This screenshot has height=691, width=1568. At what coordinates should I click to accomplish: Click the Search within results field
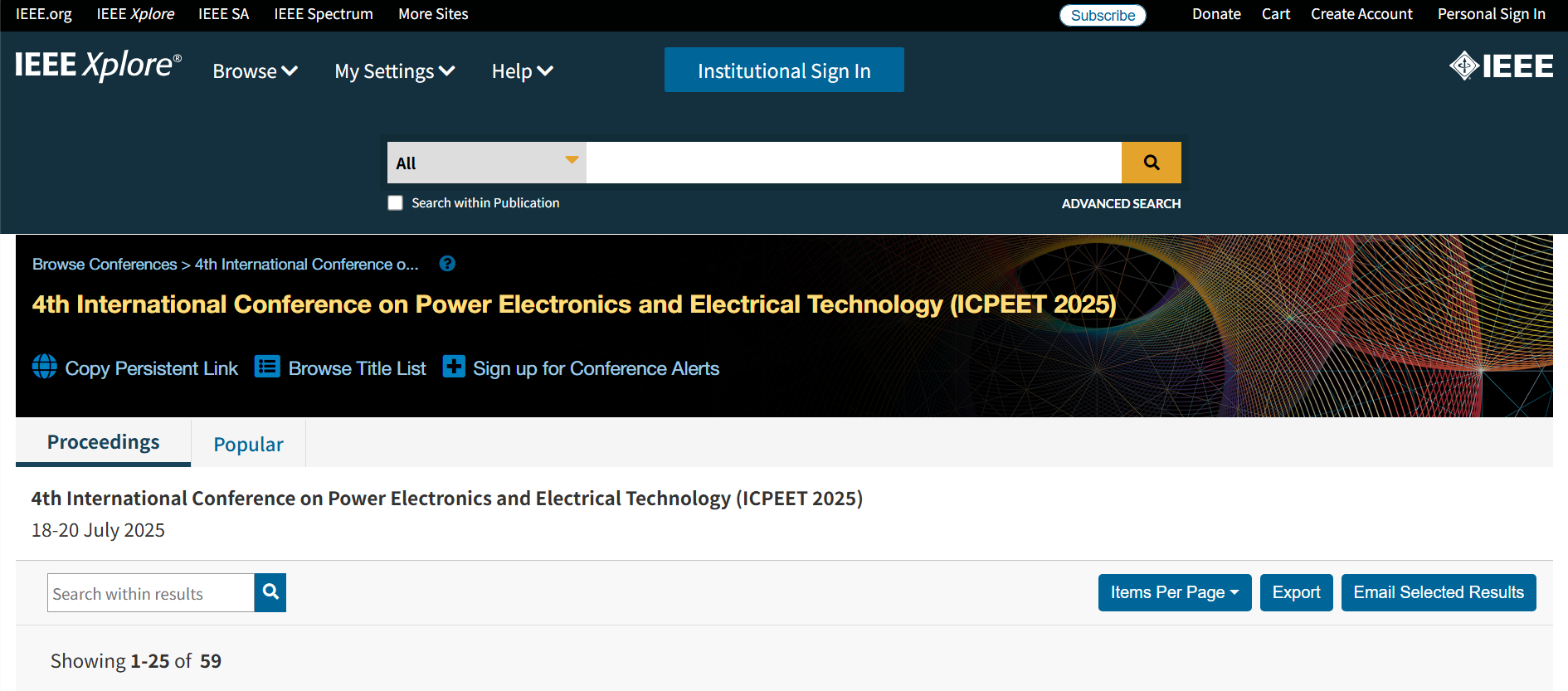(x=151, y=592)
